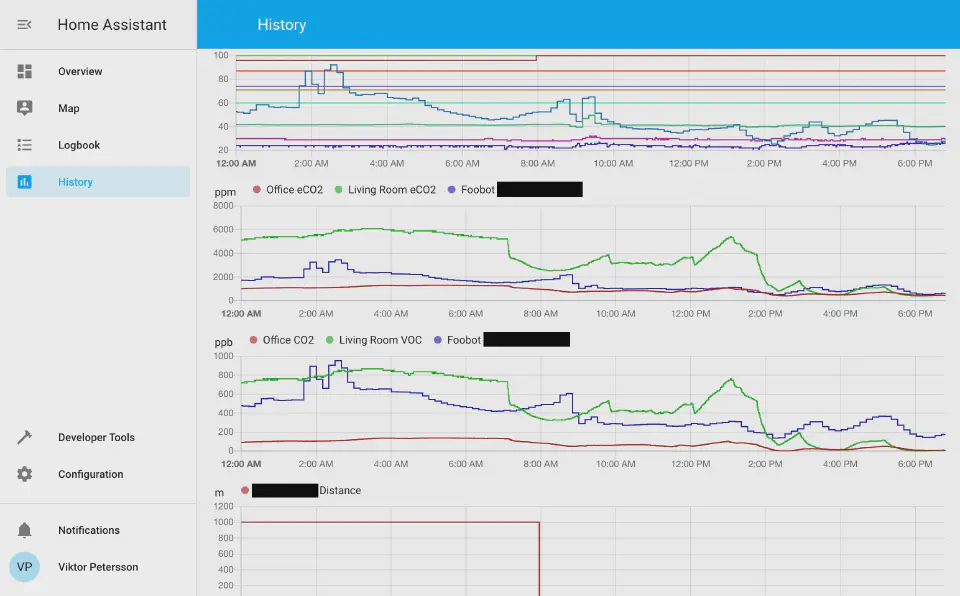The height and width of the screenshot is (596, 960).
Task: Select the Configuration menu item
Action: [90, 475]
